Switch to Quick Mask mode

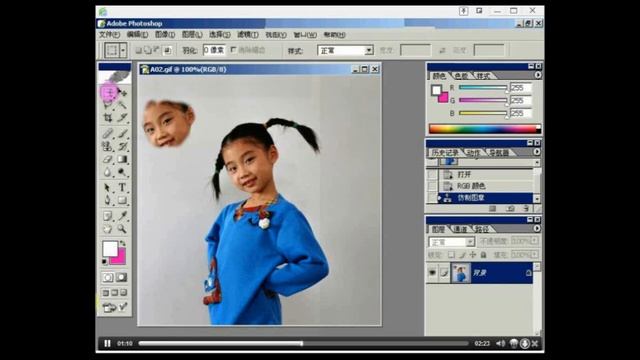(122, 278)
